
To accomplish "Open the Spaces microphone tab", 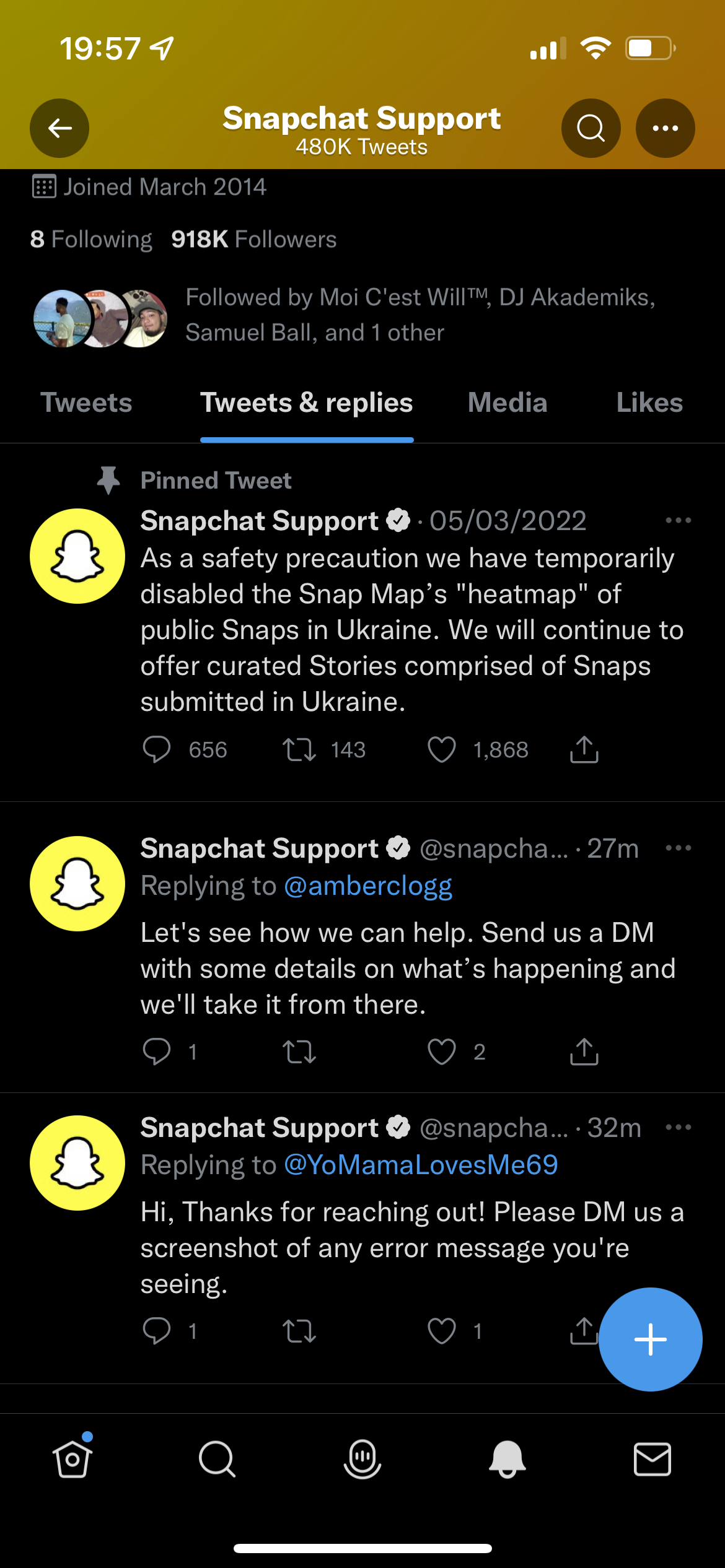I will click(x=362, y=1459).
